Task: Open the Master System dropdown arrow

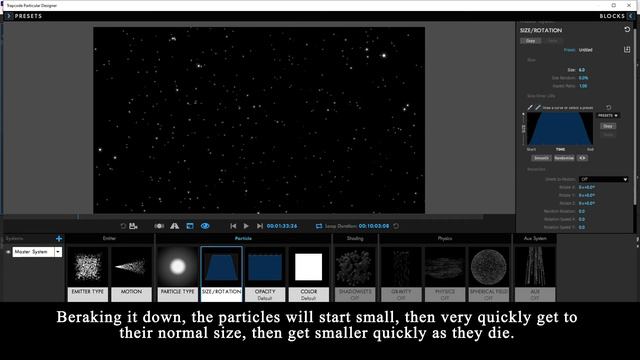Action: tap(58, 252)
